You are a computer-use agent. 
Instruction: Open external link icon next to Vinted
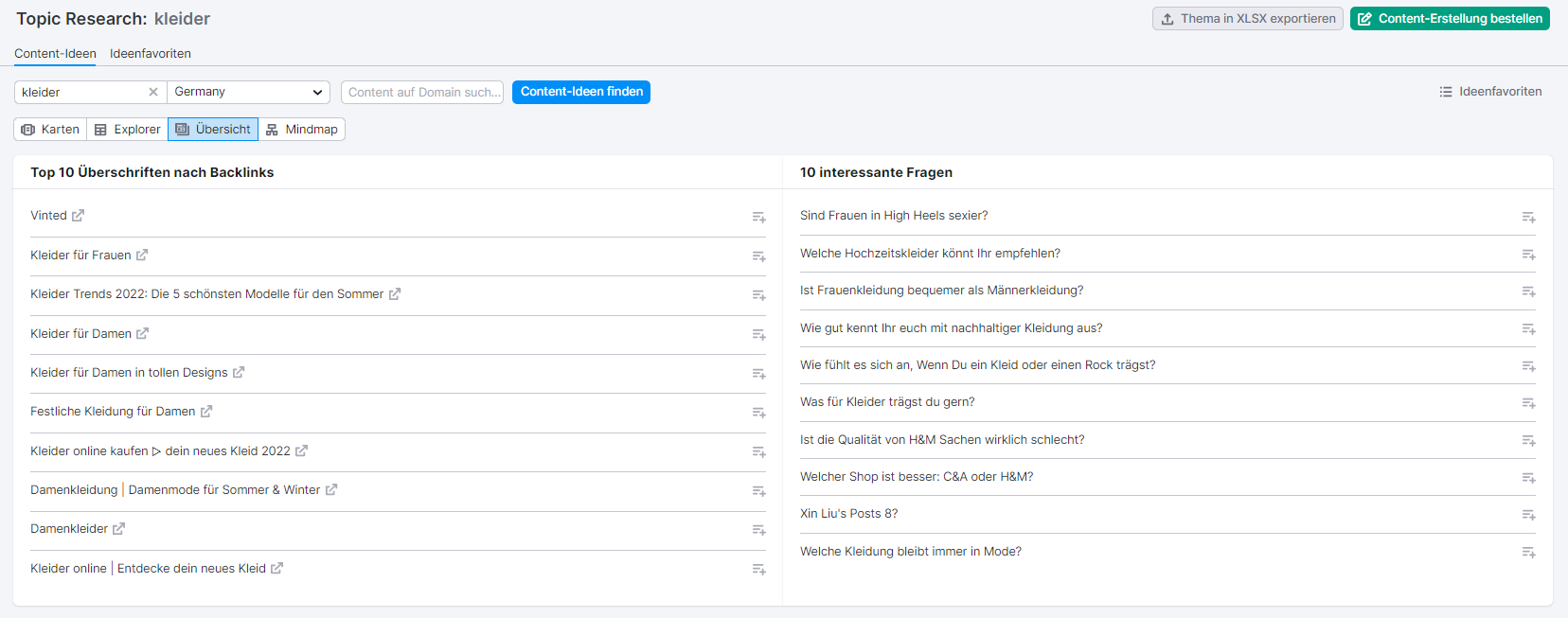[x=78, y=216]
